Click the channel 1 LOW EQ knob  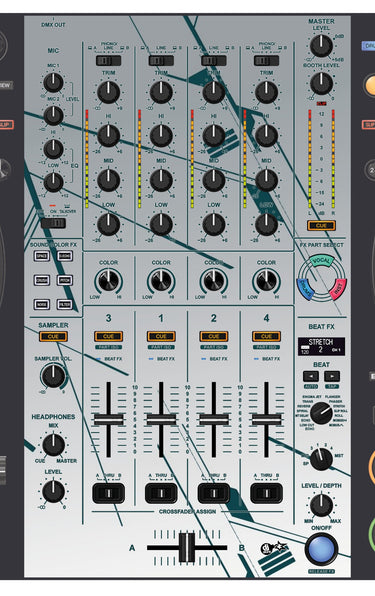(161, 224)
